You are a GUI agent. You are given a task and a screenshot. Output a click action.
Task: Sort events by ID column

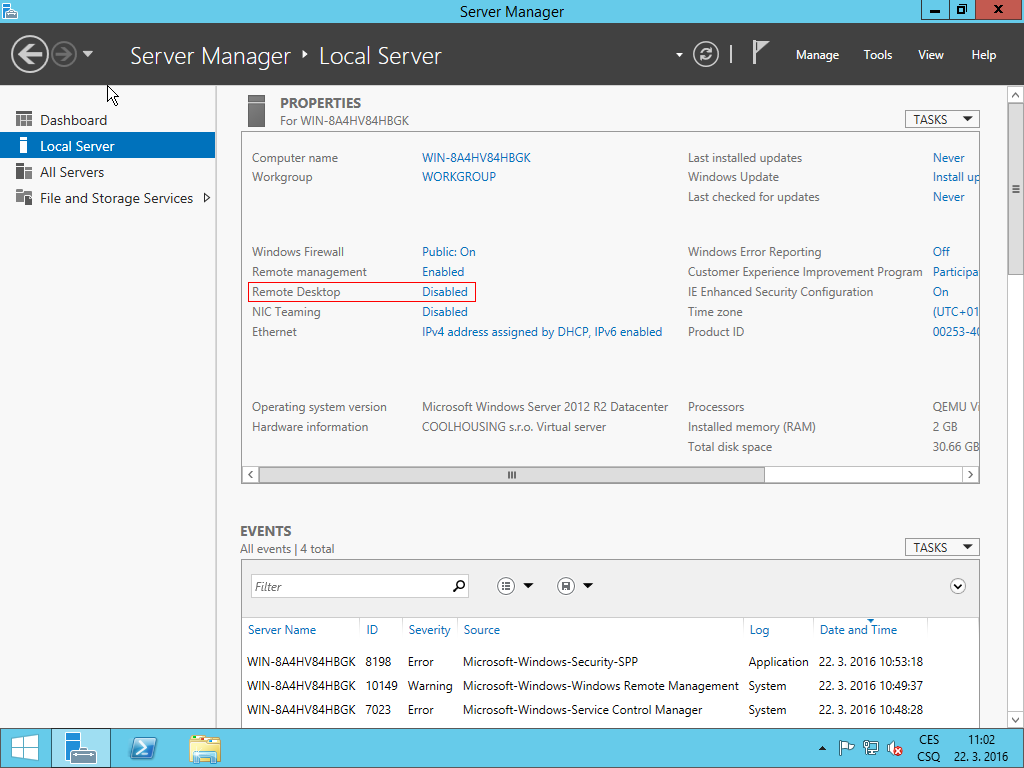tap(372, 630)
